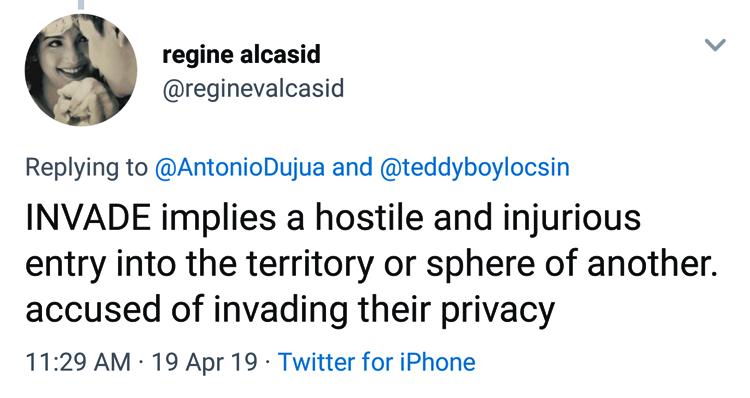Open the tweet options chevron menu

click(x=715, y=45)
